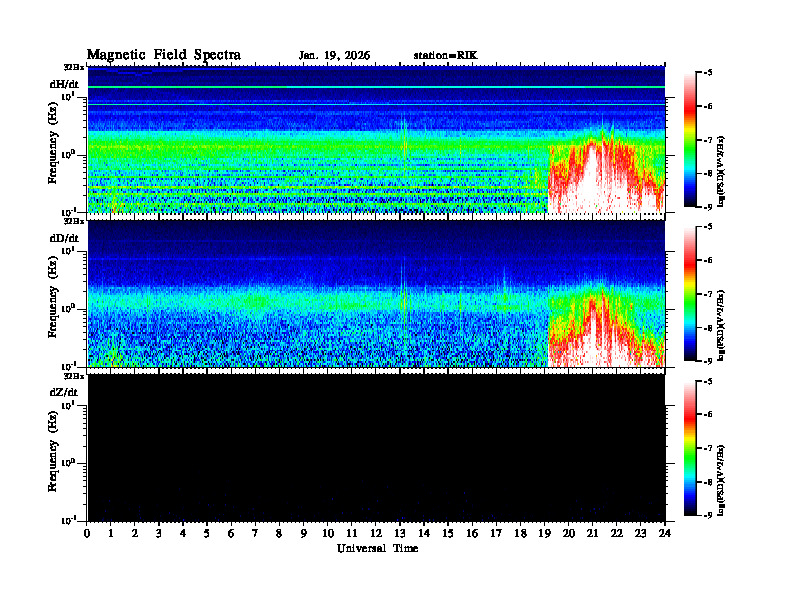Image resolution: width=792 pixels, height=612 pixels.
Task: Click hour 1 on Universal Time axis
Action: [x=111, y=534]
